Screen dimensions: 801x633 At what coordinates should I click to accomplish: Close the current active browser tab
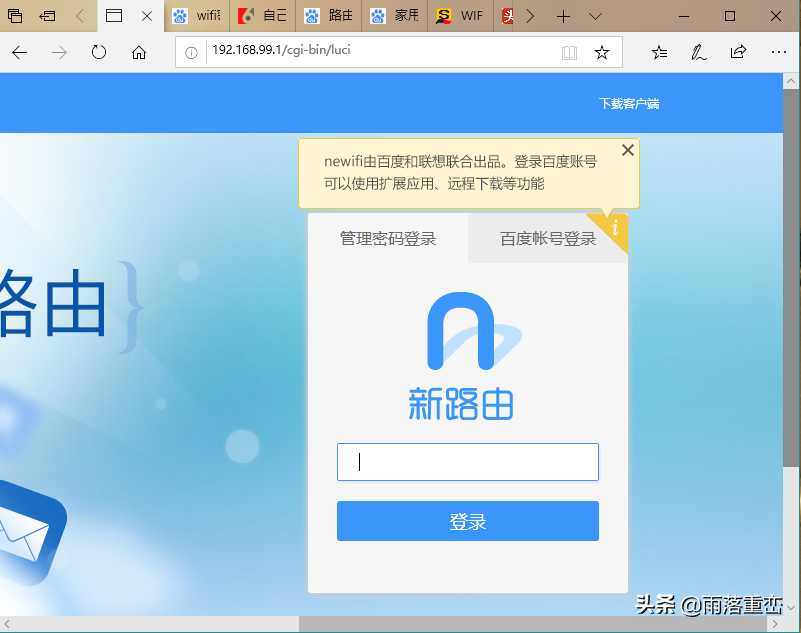pyautogui.click(x=147, y=16)
